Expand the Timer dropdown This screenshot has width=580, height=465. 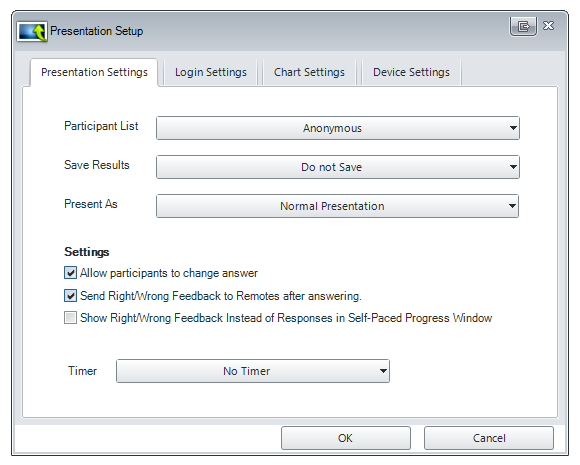[253, 371]
